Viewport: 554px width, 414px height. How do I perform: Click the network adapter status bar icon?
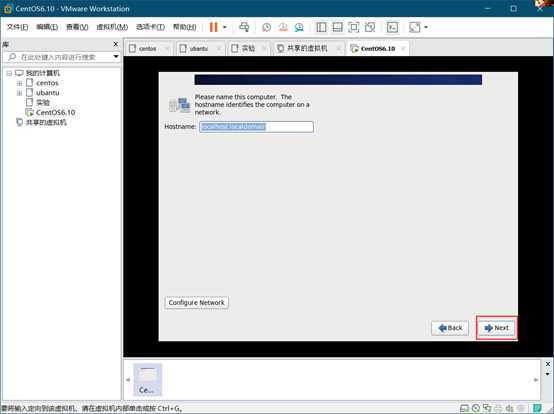(487, 409)
